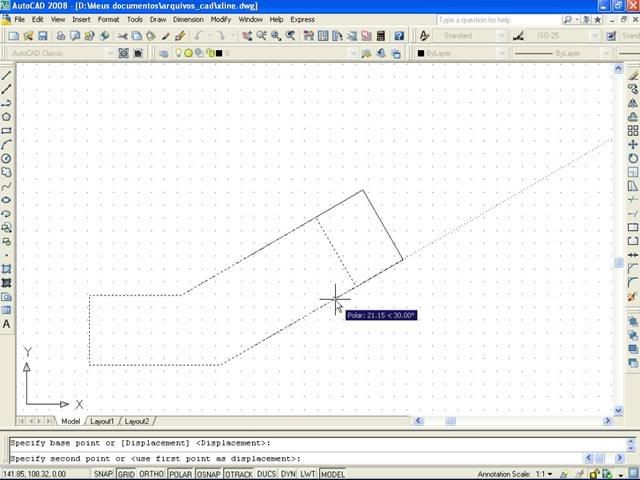Toggle ORTHO mode in status bar
Viewport: 640px width, 480px height.
[x=151, y=474]
